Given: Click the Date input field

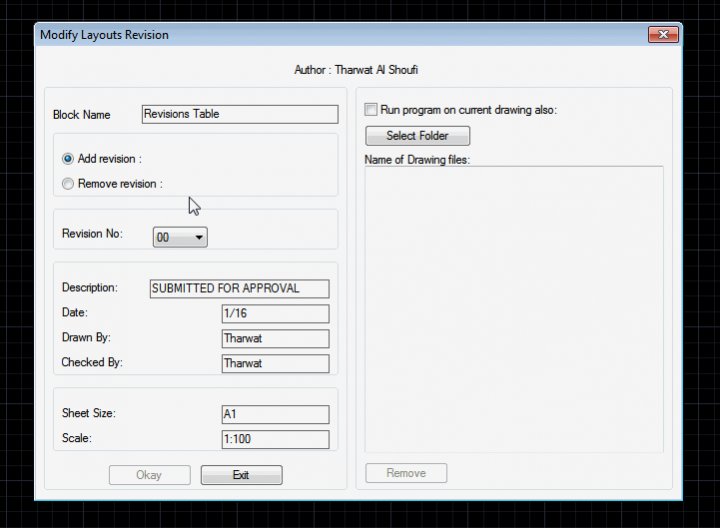Looking at the screenshot, I should 276,314.
